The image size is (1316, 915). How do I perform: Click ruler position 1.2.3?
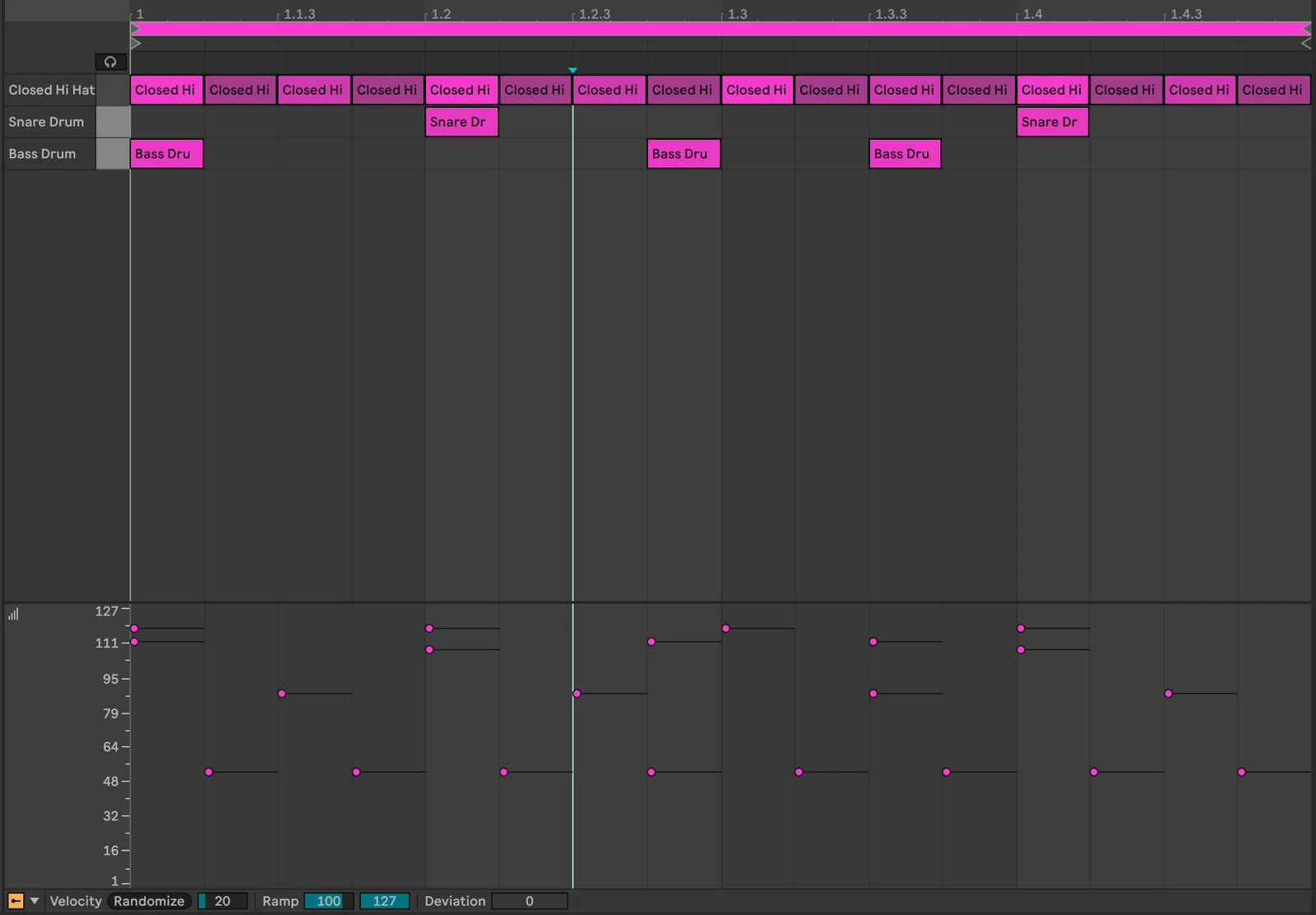point(595,14)
